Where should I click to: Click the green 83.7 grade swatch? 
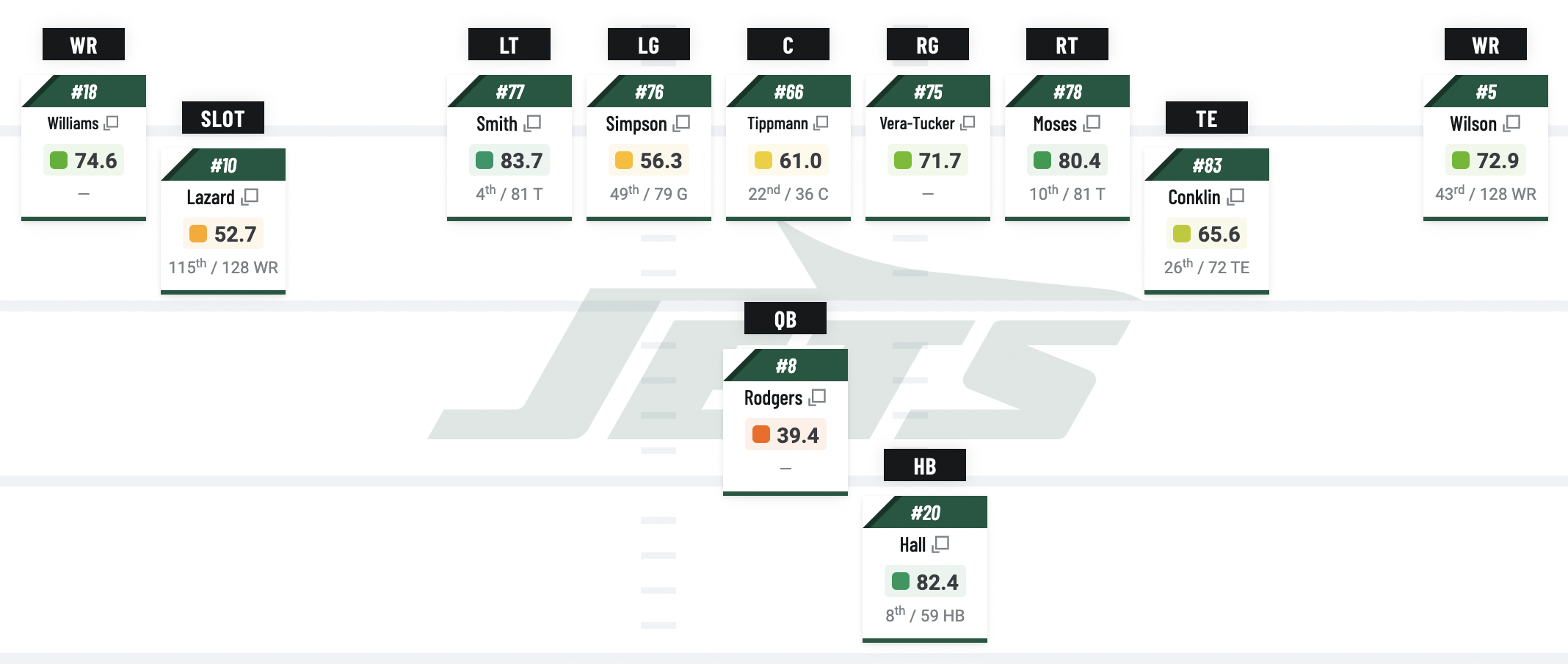(484, 160)
